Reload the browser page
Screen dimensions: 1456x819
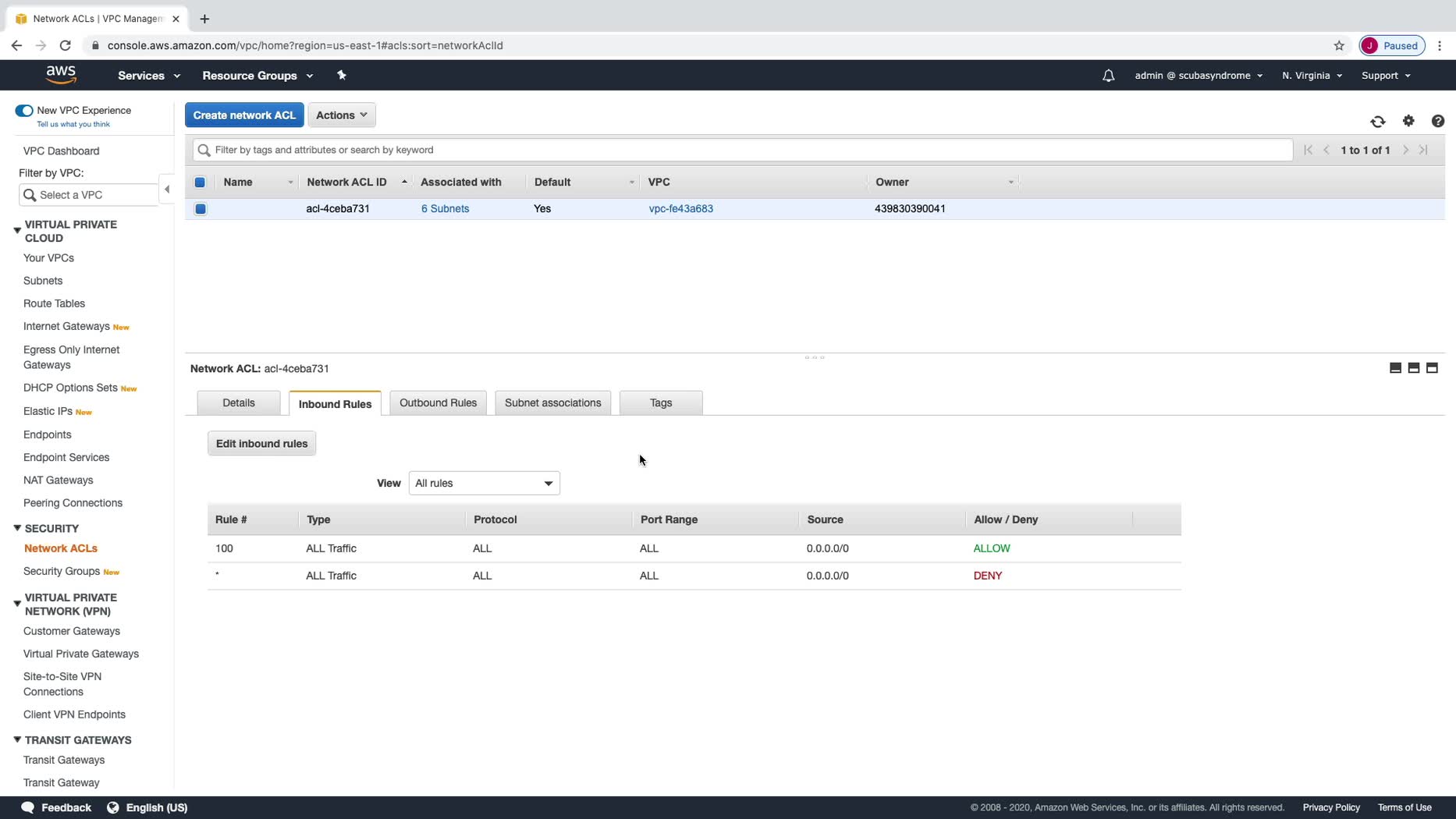point(66,45)
